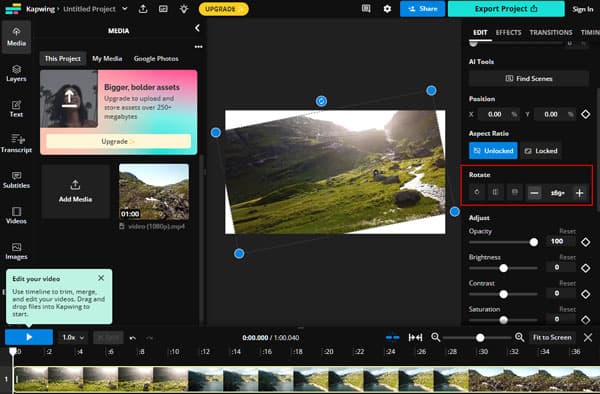The width and height of the screenshot is (600, 394).
Task: Select Unlocked aspect ratio
Action: pyautogui.click(x=493, y=151)
